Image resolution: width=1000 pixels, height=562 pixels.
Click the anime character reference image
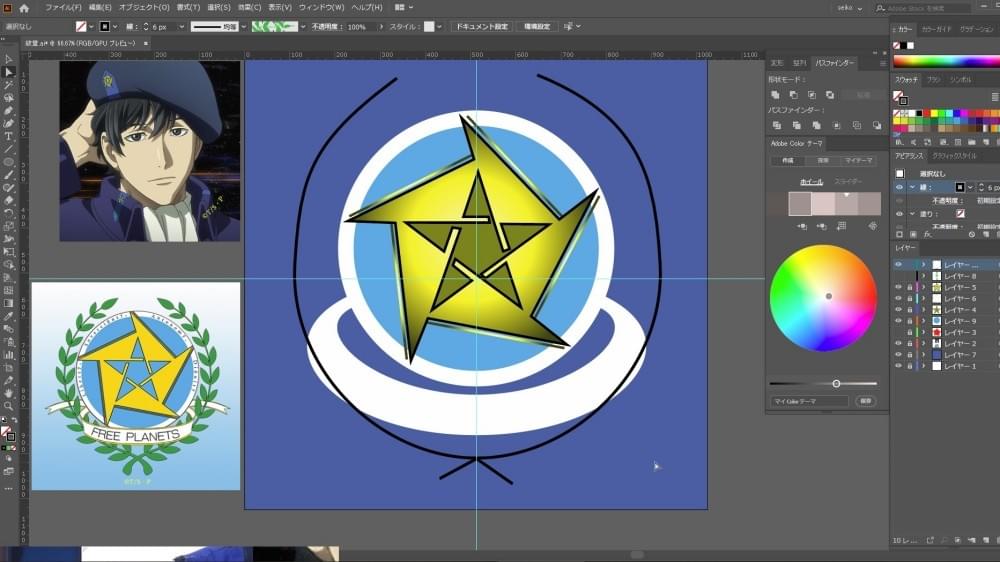[x=150, y=151]
